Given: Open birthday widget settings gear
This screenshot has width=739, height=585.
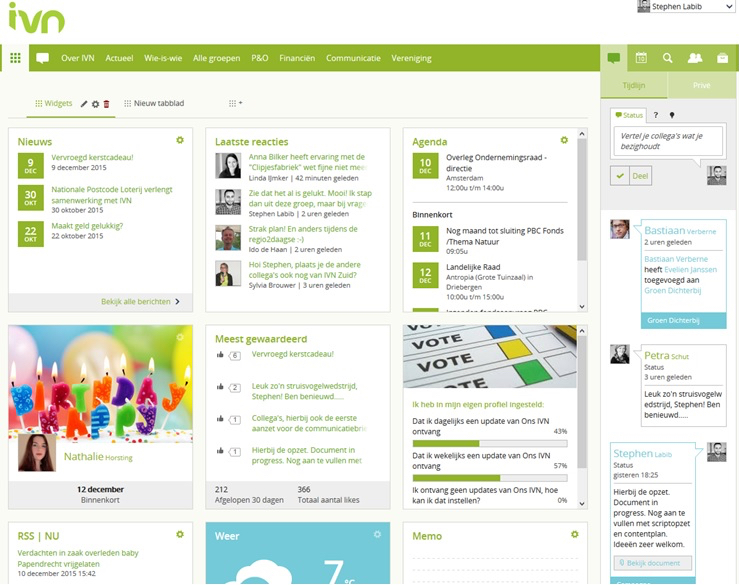Looking at the screenshot, I should click(180, 337).
